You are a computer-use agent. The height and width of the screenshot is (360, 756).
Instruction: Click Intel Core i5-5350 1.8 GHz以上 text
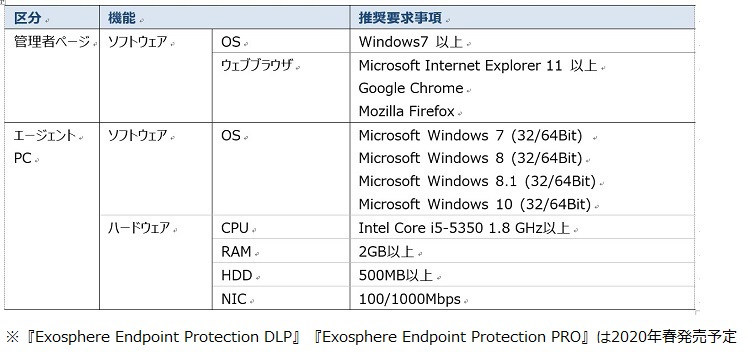[464, 228]
